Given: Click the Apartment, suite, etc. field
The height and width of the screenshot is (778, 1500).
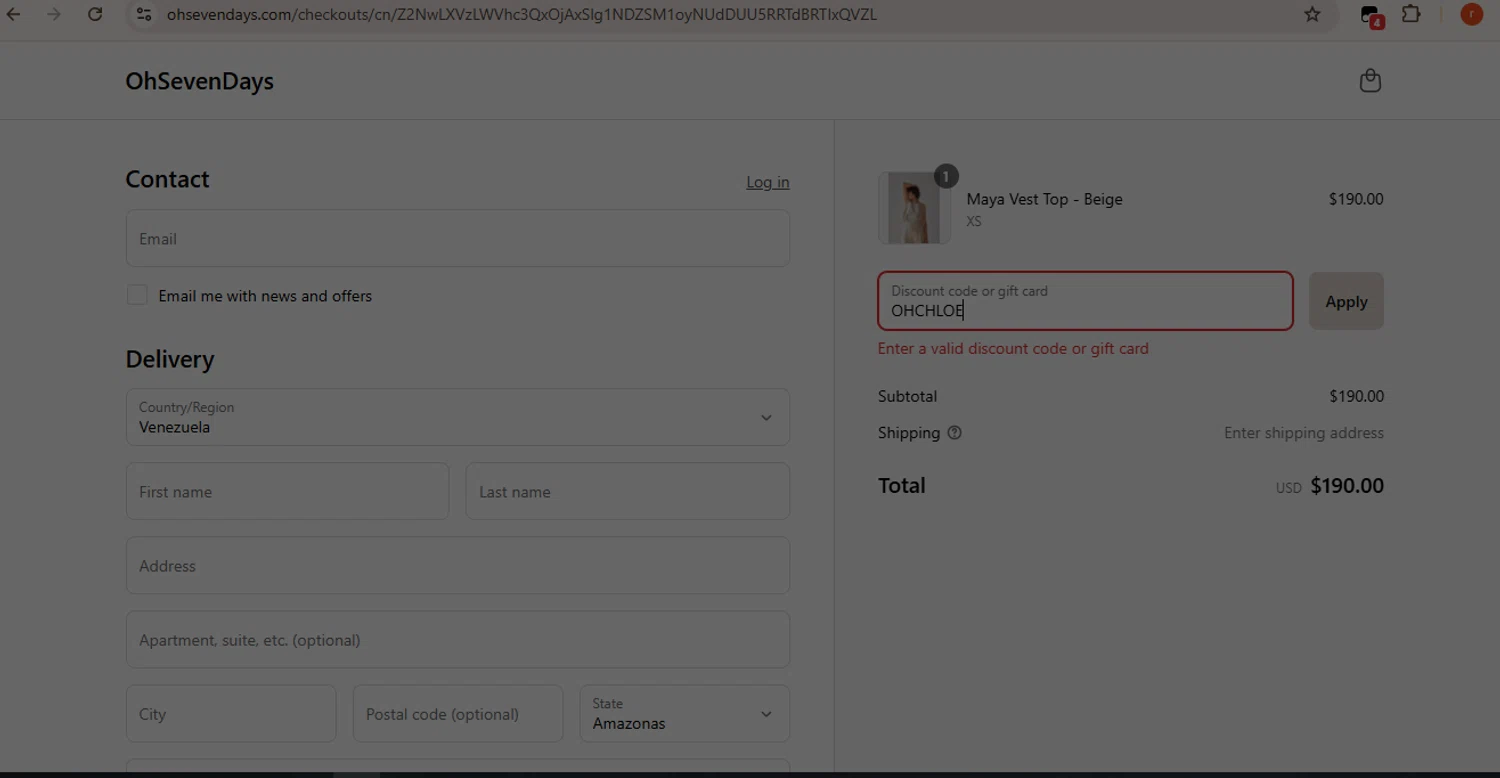Looking at the screenshot, I should pos(457,639).
